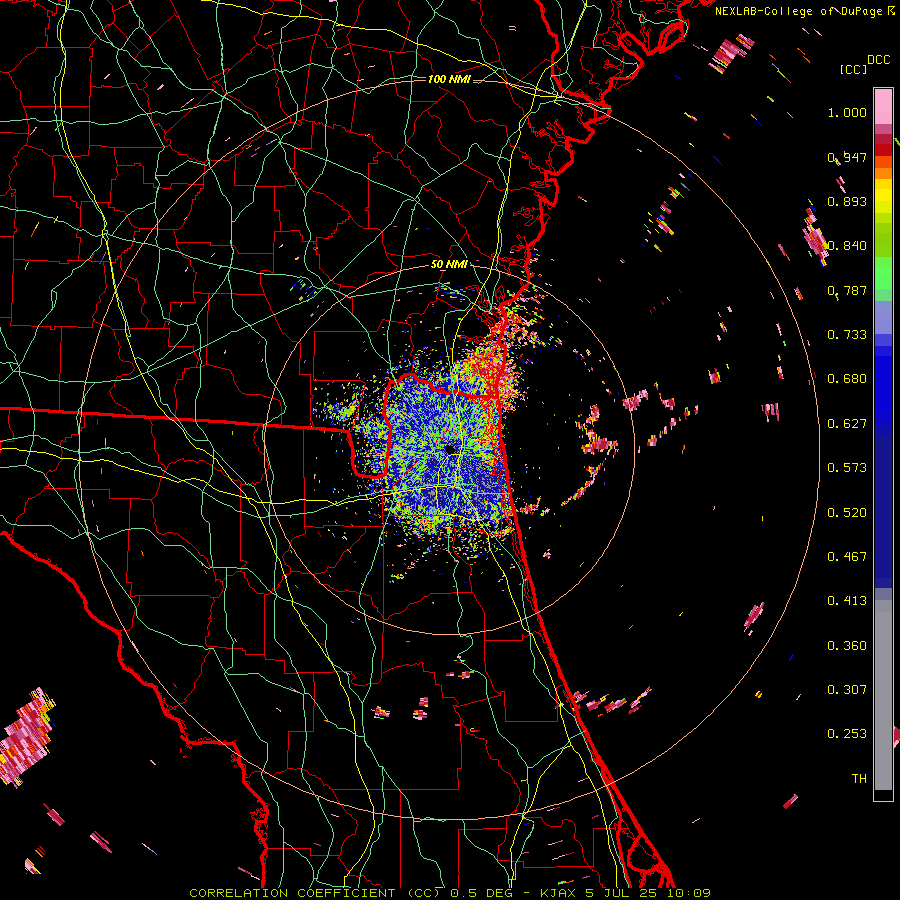Select the 0.680 scale value
Screen dimensions: 900x900
pos(847,379)
